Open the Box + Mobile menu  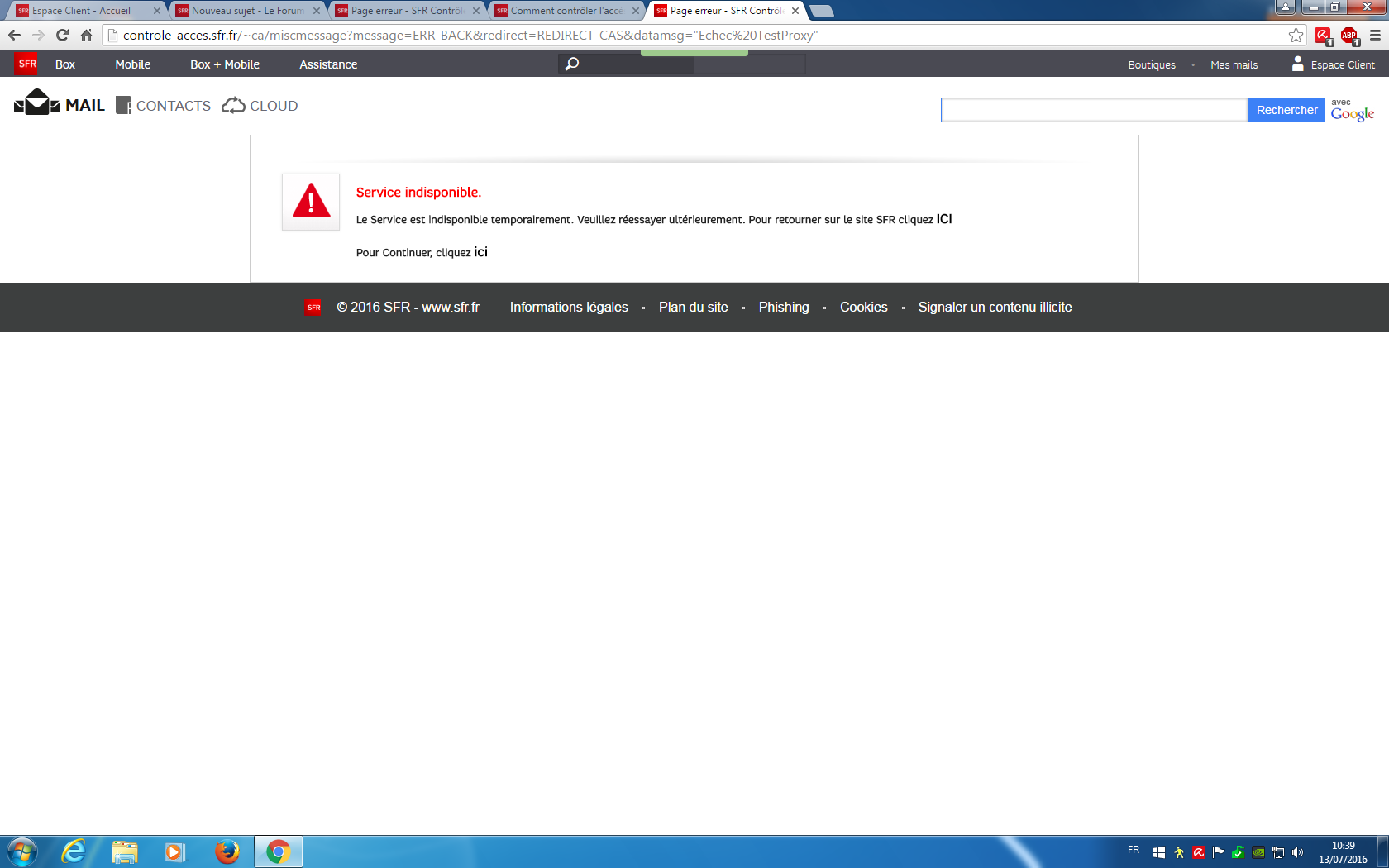click(x=225, y=64)
